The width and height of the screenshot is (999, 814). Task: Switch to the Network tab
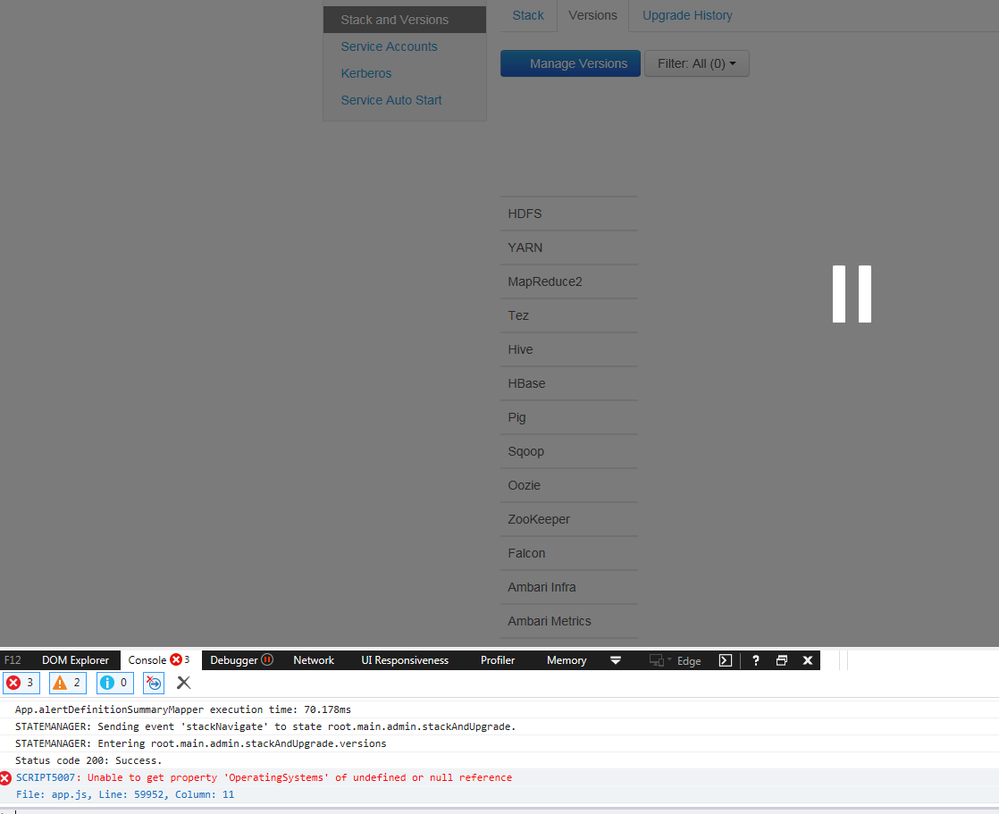tap(313, 660)
